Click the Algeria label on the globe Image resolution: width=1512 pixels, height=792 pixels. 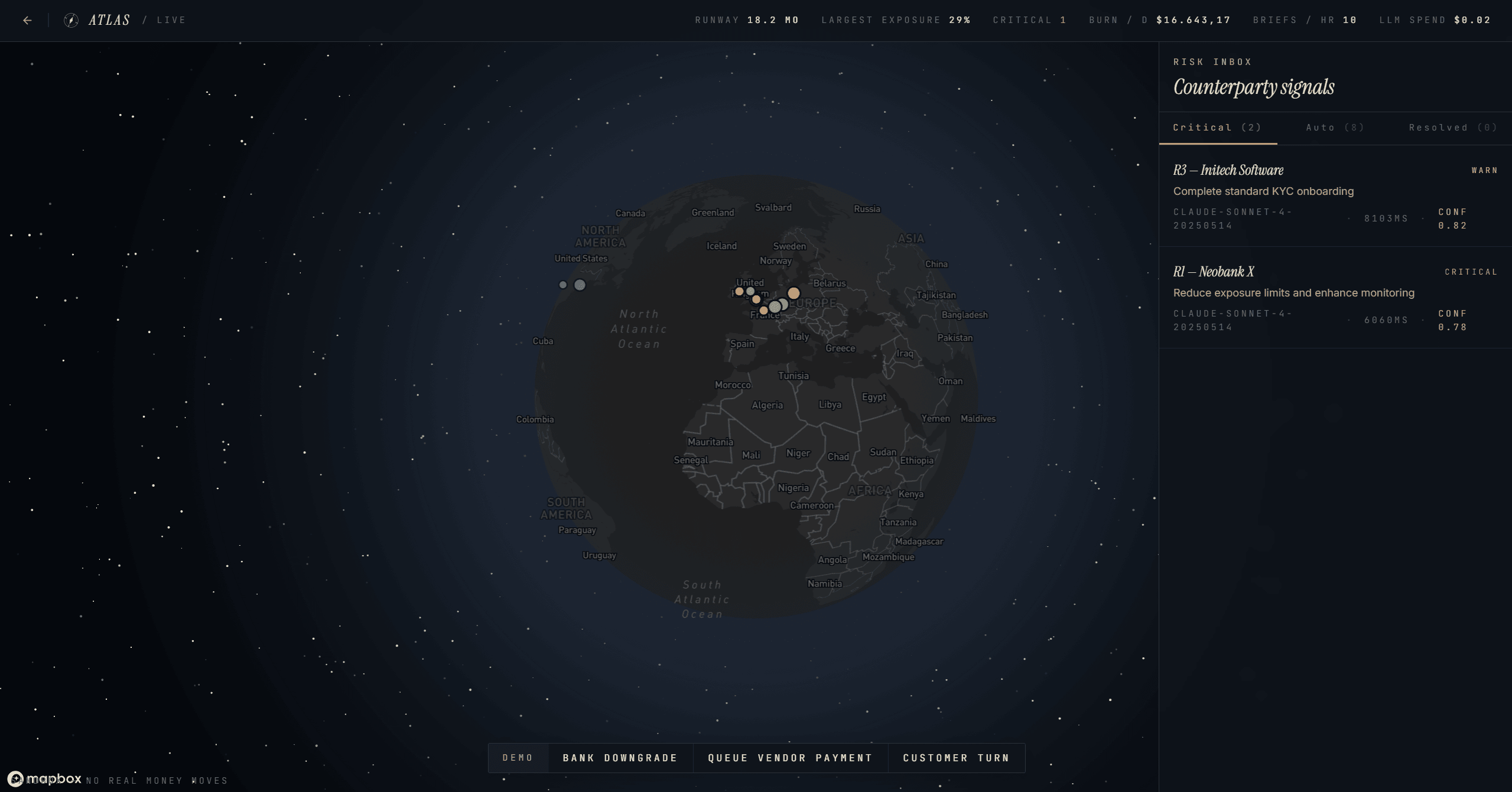[767, 405]
